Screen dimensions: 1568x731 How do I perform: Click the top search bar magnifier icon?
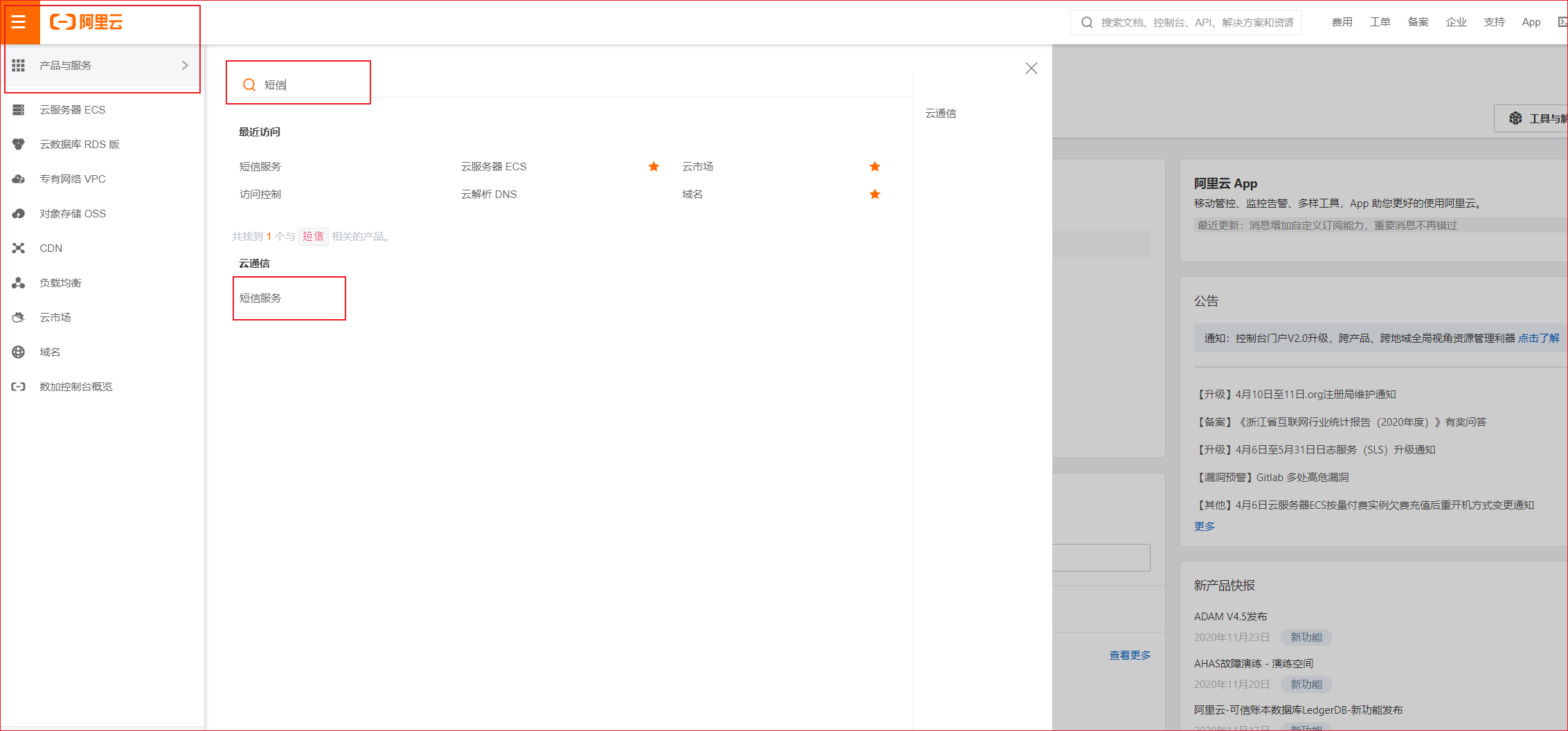tap(1087, 22)
